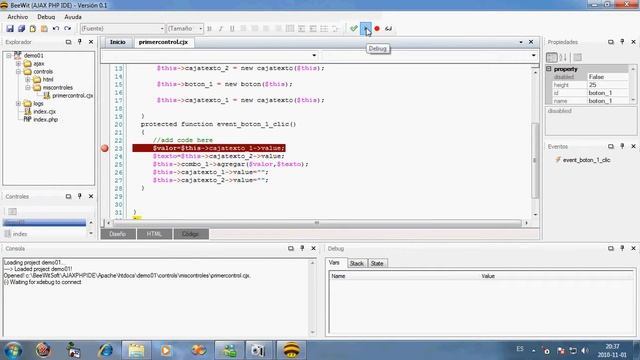The width and height of the screenshot is (640, 360).
Task: Click the Save icon in the toolbar
Action: [x=10, y=29]
